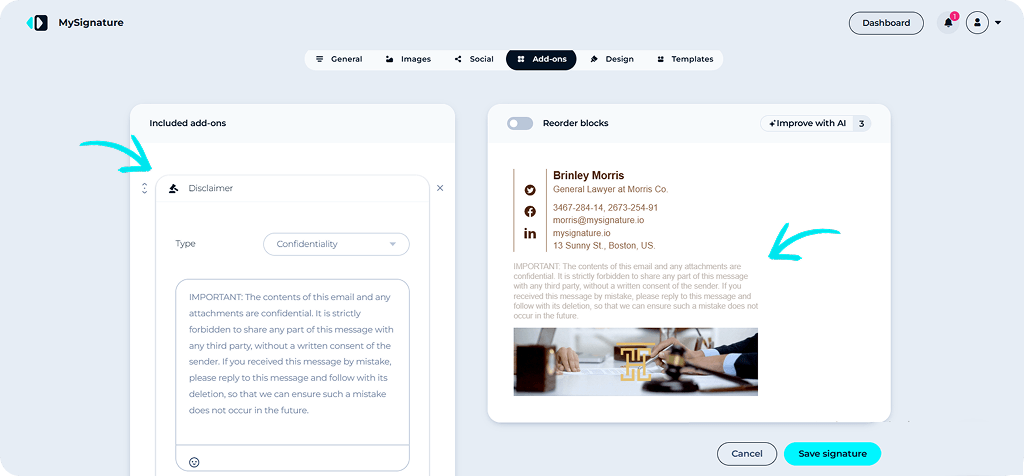
Task: Click the Save signature button
Action: pyautogui.click(x=832, y=454)
